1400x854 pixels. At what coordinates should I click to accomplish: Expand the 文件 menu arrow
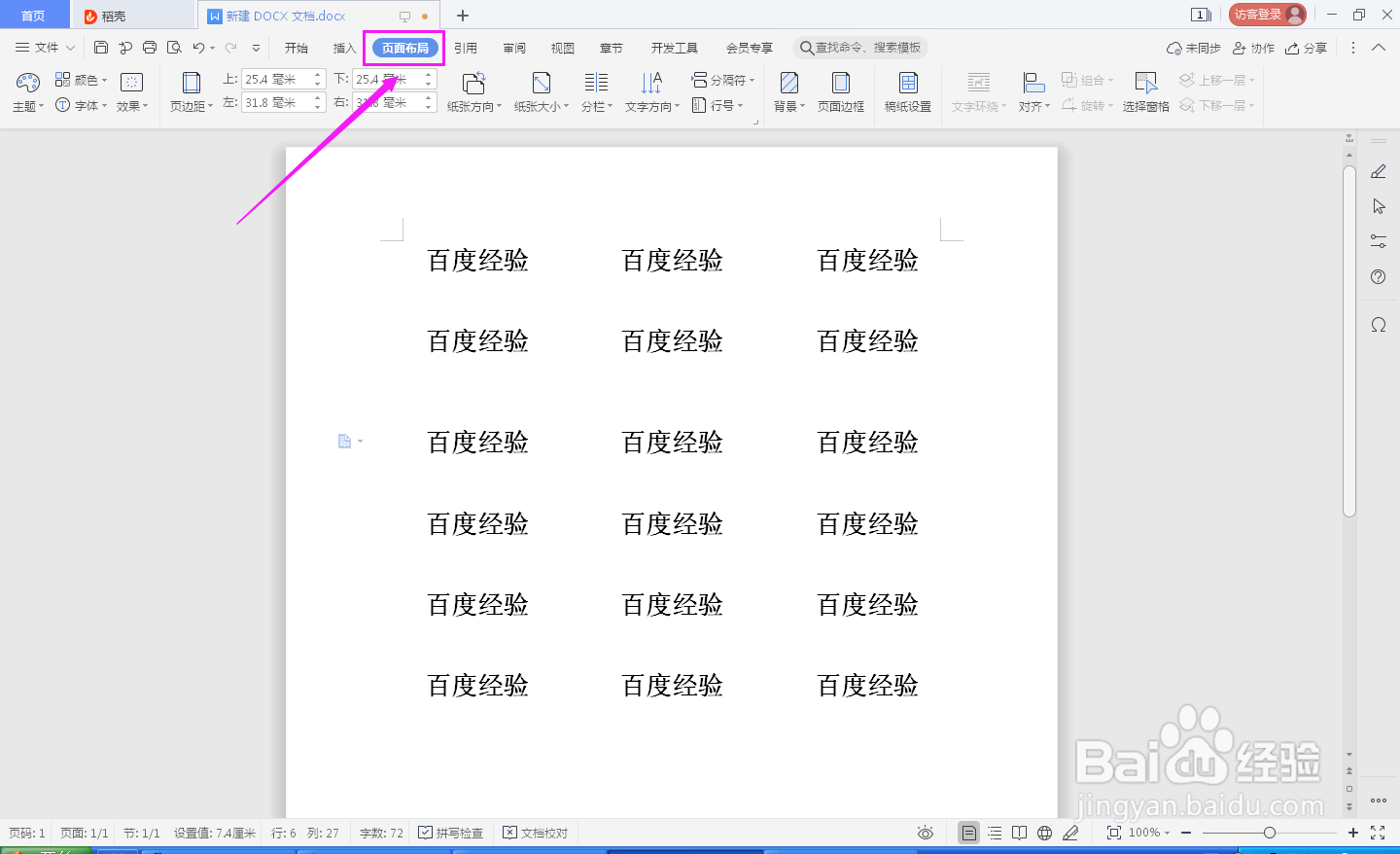(x=70, y=48)
